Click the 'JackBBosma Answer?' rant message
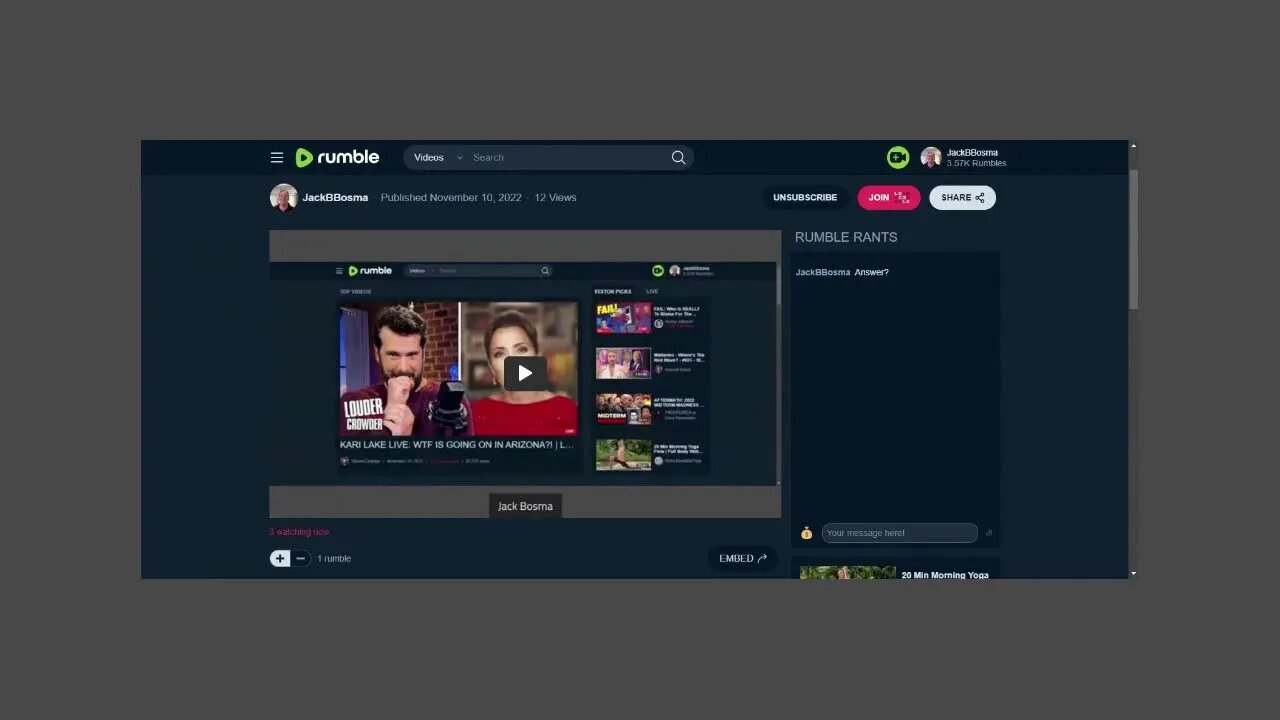Viewport: 1280px width, 720px height. point(842,272)
